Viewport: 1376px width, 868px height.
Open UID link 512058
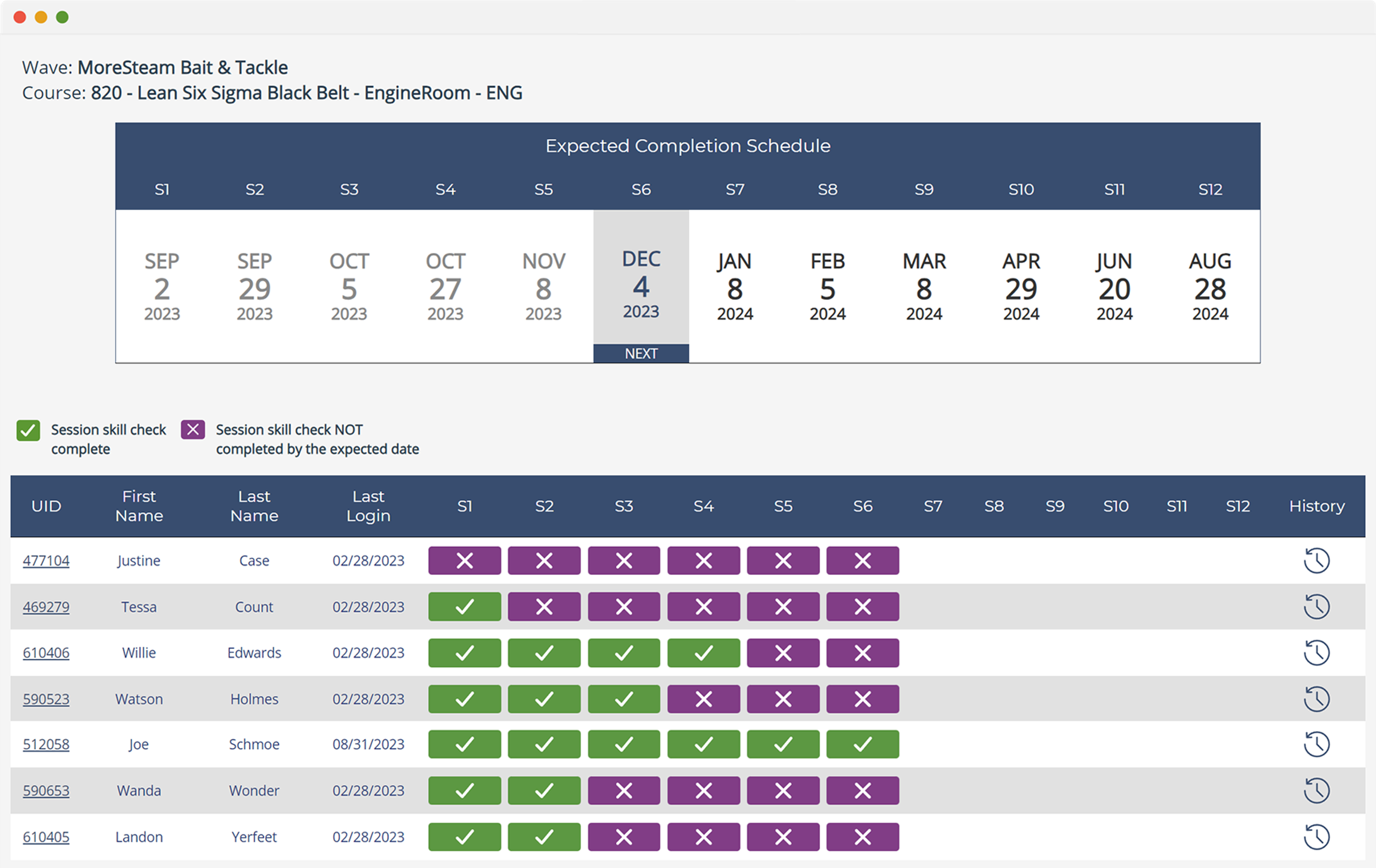point(46,744)
